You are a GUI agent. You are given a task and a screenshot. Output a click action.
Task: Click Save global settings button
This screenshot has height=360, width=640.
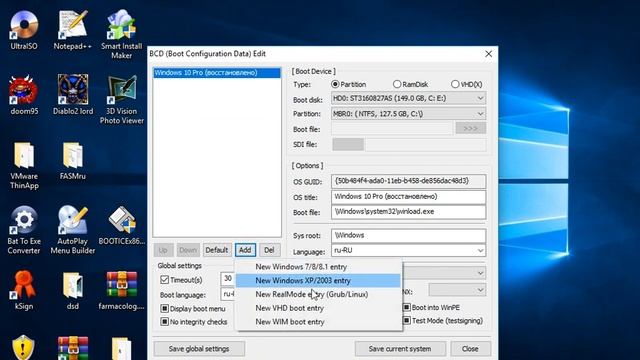(199, 349)
